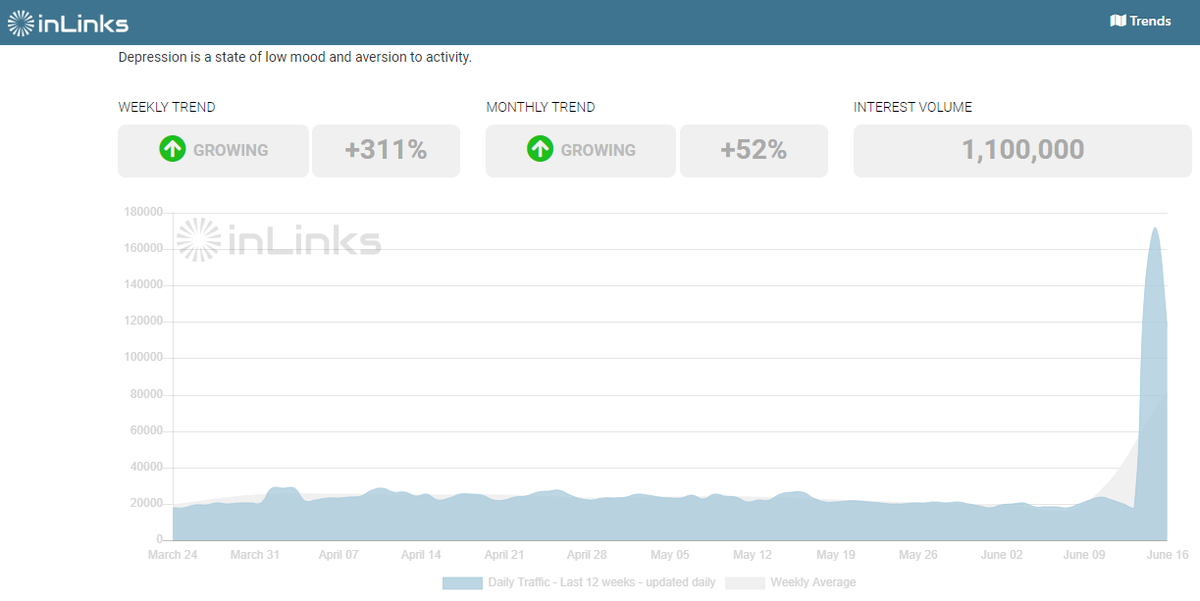Open the Trends menu in the top bar
The width and height of the screenshot is (1200, 601).
(x=1142, y=21)
